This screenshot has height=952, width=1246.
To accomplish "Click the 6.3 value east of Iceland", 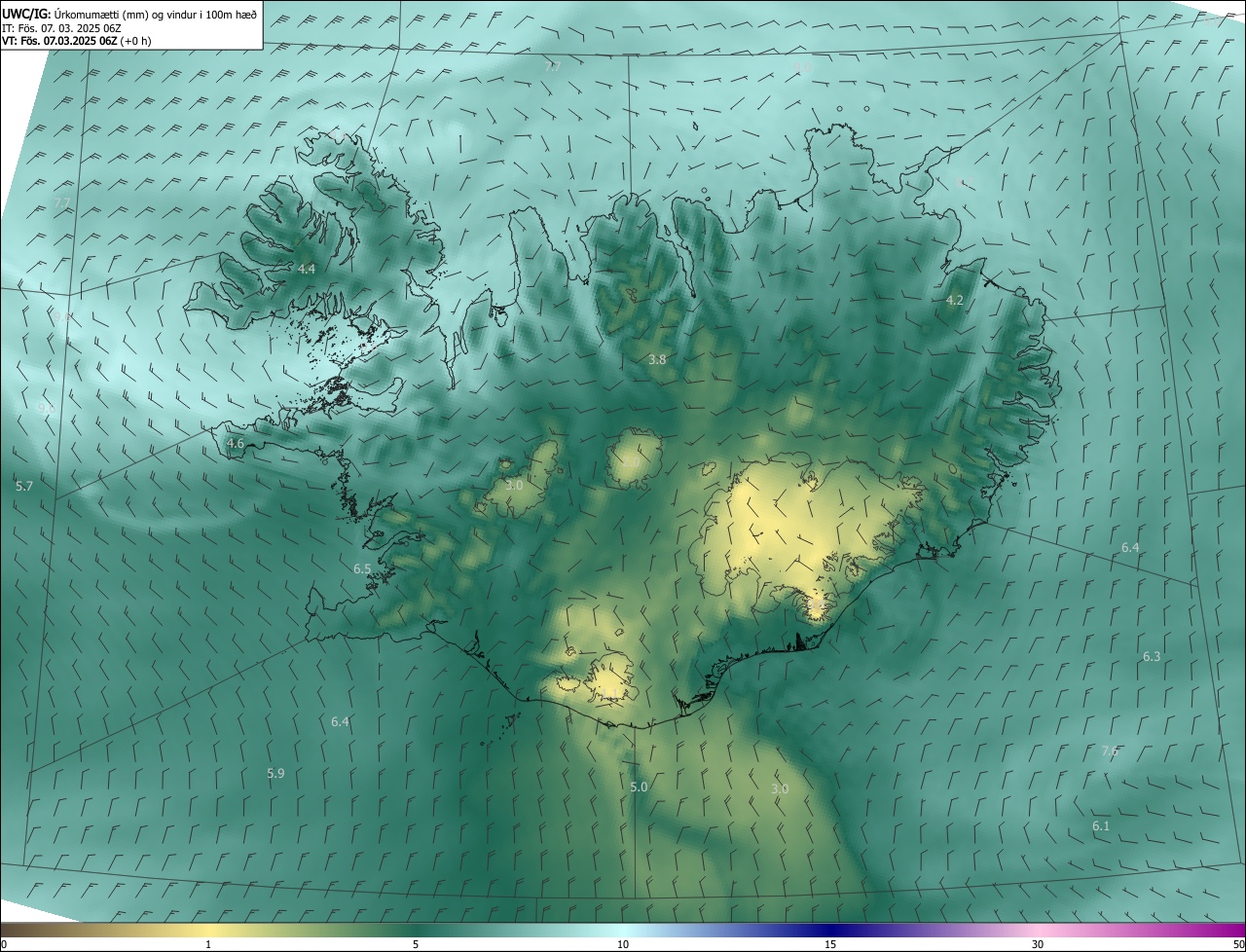I will [x=1152, y=657].
